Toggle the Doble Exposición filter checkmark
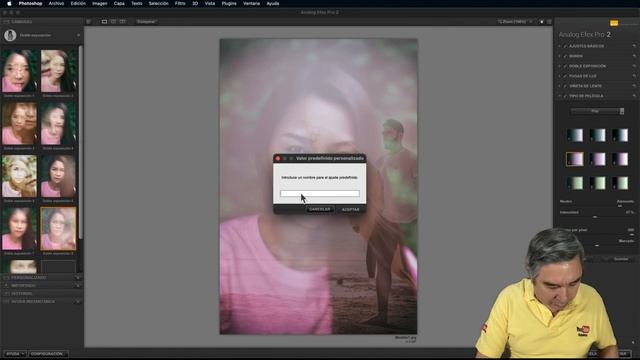Screen dimensions: 640x360 coord(565,66)
